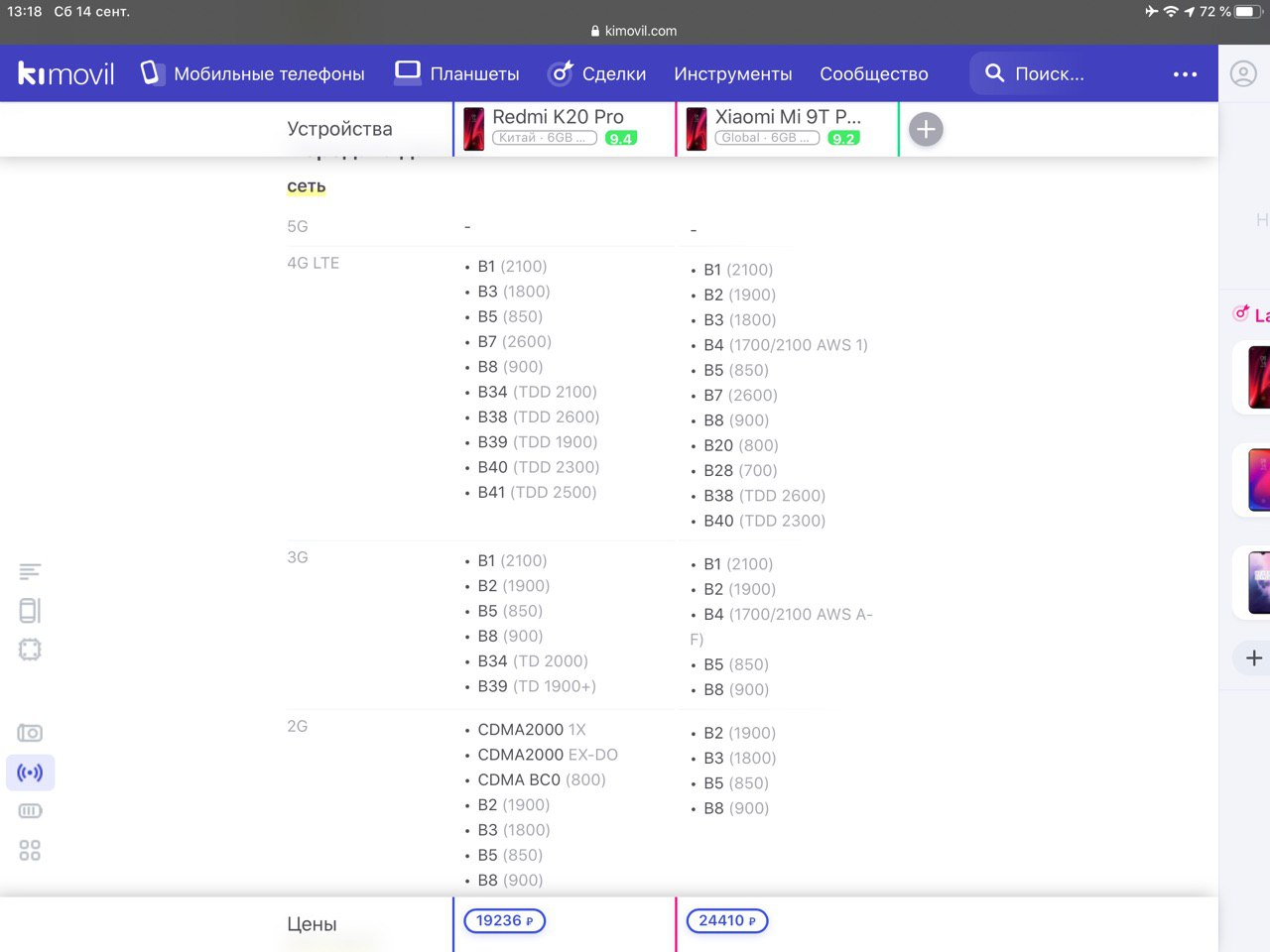The image size is (1270, 952).
Task: Click the plus button in right panel
Action: click(x=1253, y=657)
